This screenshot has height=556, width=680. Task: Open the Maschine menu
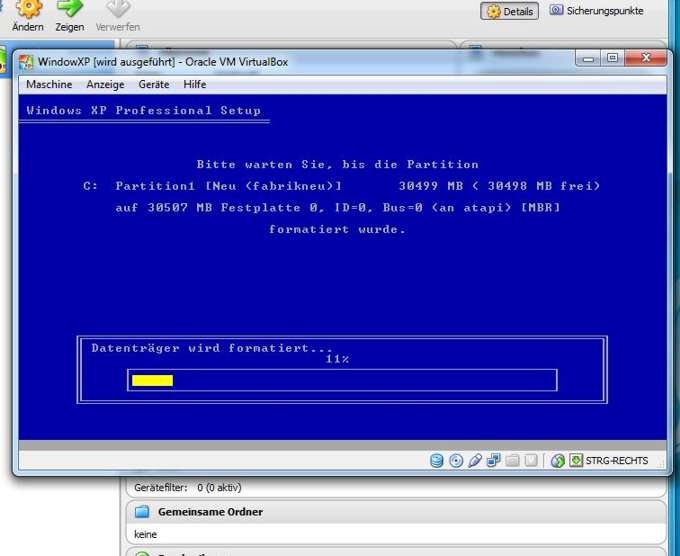49,84
